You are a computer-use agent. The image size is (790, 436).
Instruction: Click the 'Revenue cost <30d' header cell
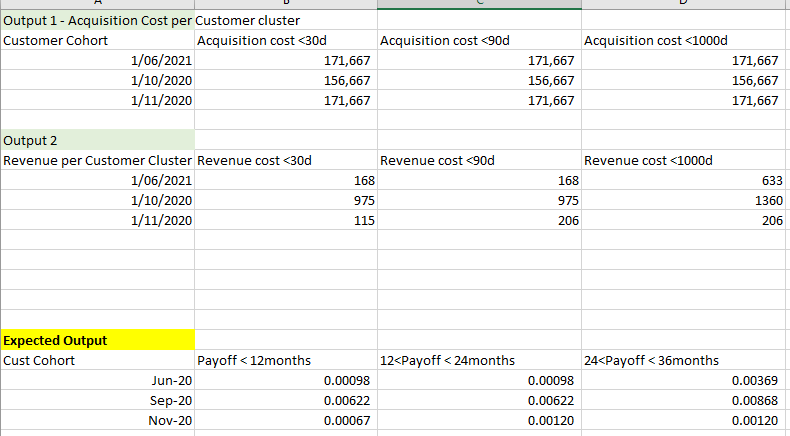[286, 160]
